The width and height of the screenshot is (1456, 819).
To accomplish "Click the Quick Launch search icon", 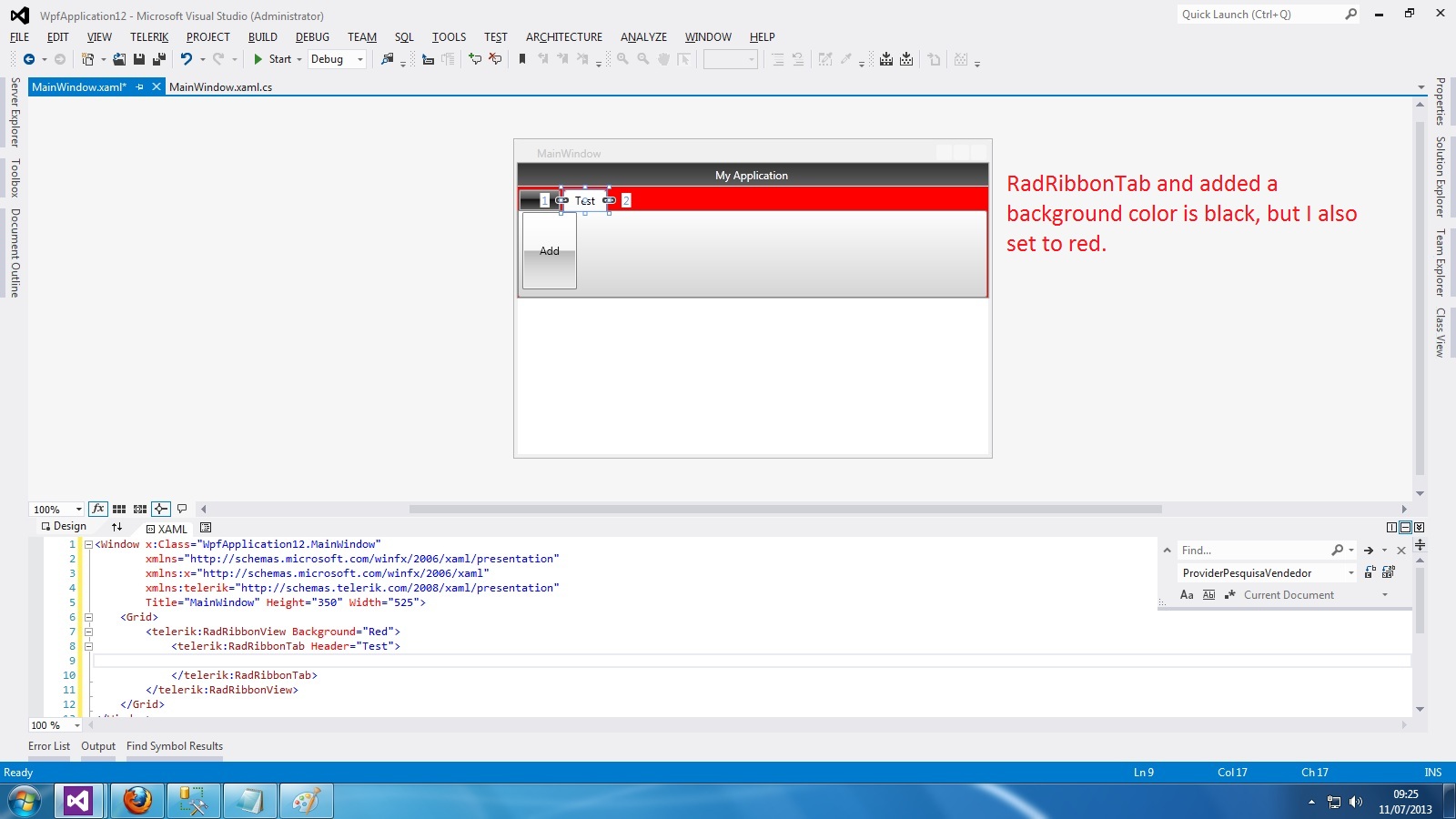I will click(x=1350, y=14).
